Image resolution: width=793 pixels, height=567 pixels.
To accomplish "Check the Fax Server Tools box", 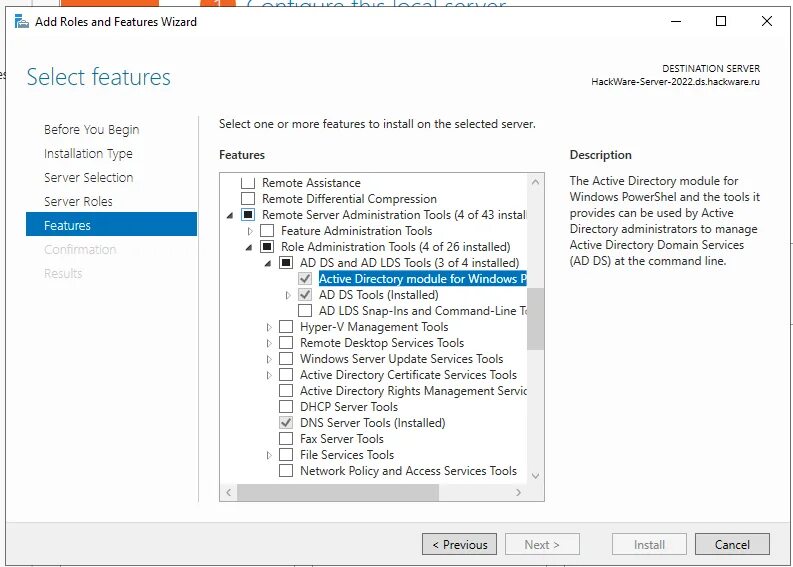I will pos(286,439).
